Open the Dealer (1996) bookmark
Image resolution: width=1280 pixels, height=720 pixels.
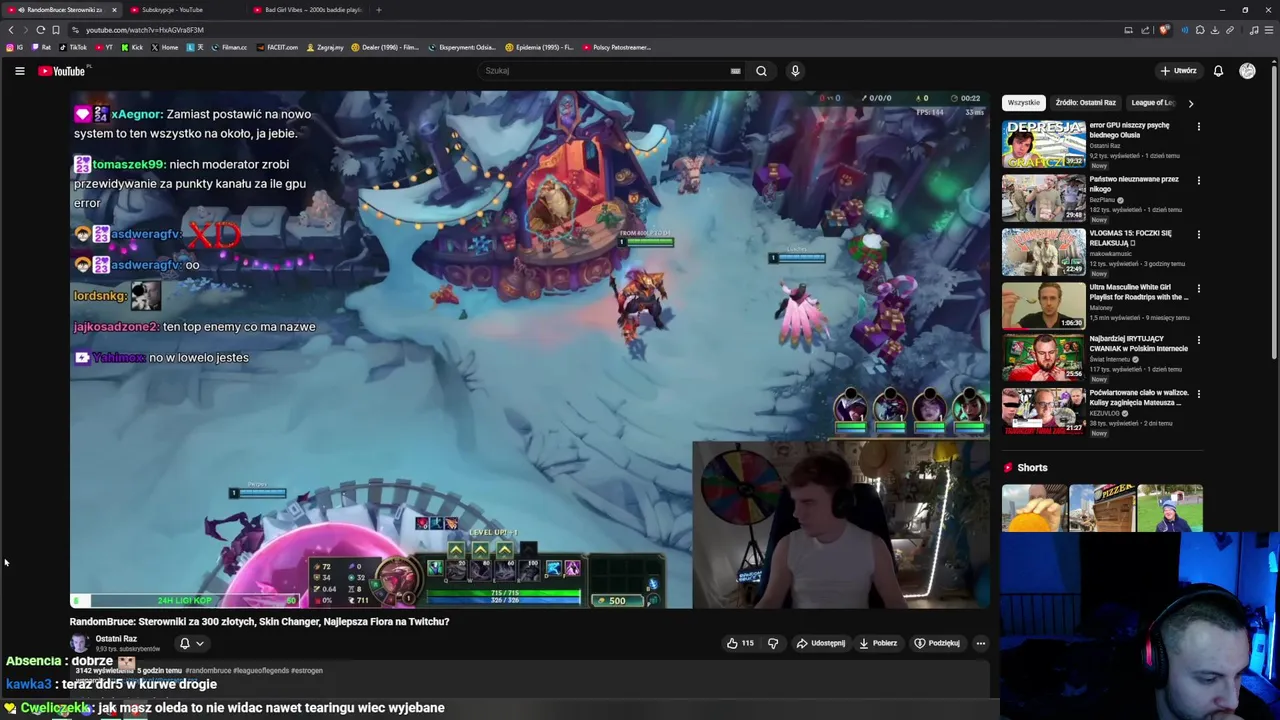[x=385, y=47]
